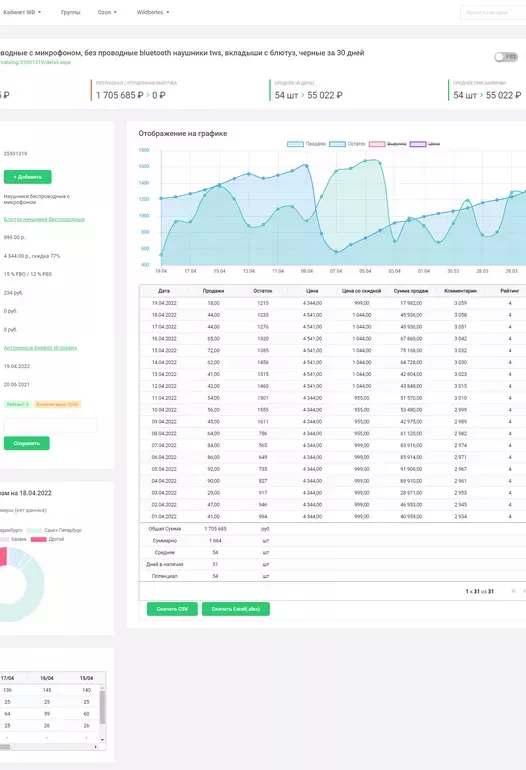The width and height of the screenshot is (526, 770).
Task: Go to first page in table pager
Action: (x=513, y=591)
